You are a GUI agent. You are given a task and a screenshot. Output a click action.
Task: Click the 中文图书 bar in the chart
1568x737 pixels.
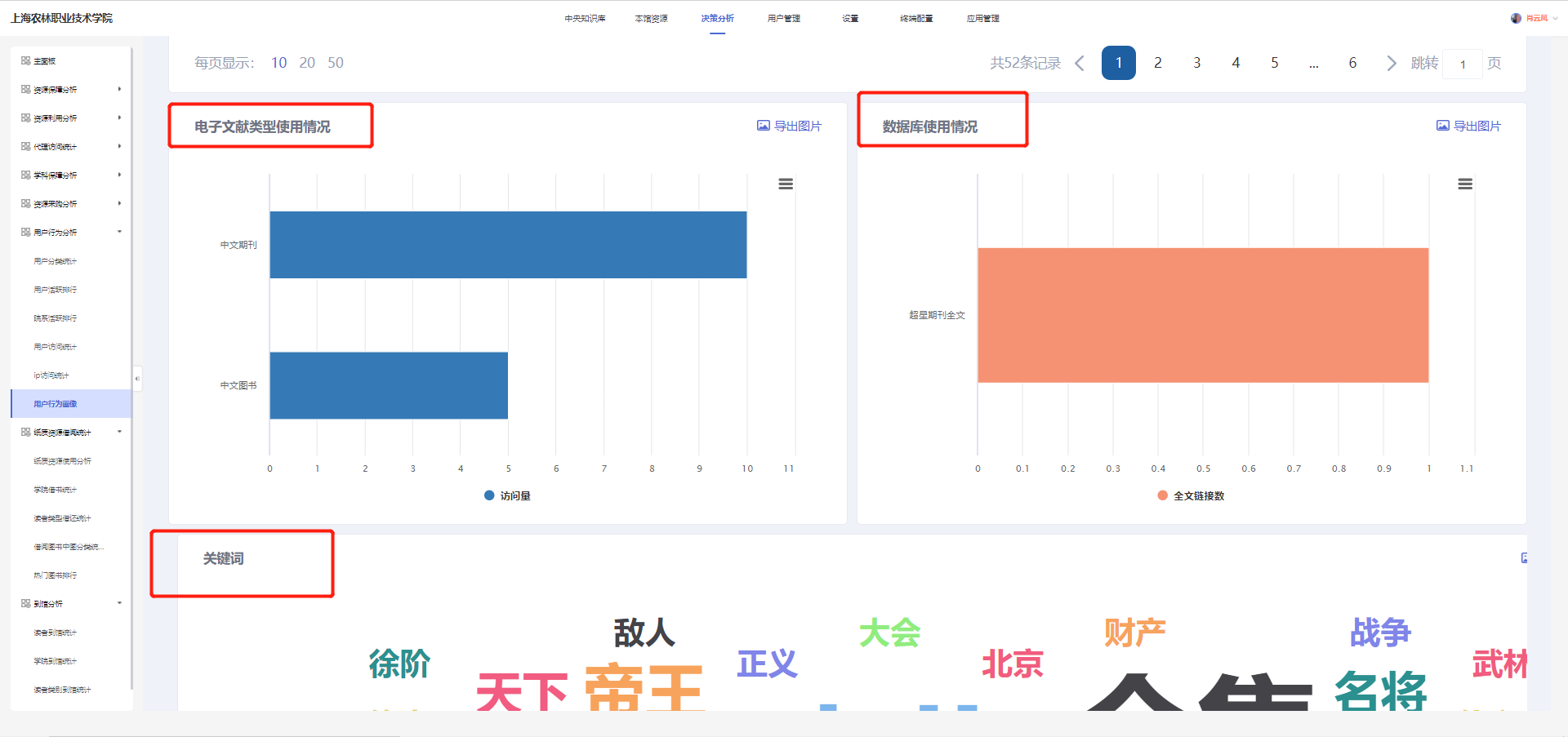coord(389,385)
